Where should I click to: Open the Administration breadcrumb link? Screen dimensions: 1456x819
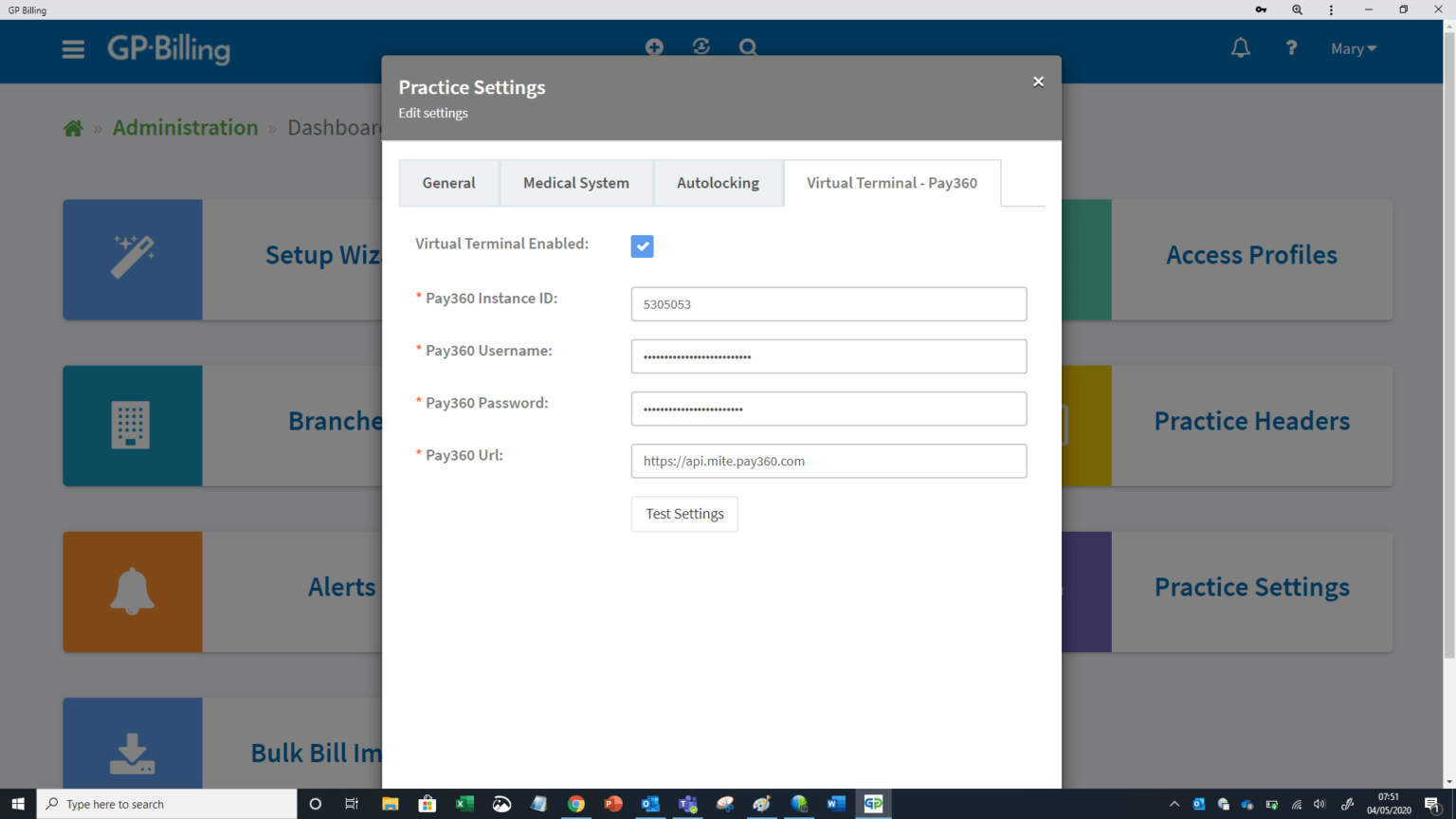pos(185,128)
